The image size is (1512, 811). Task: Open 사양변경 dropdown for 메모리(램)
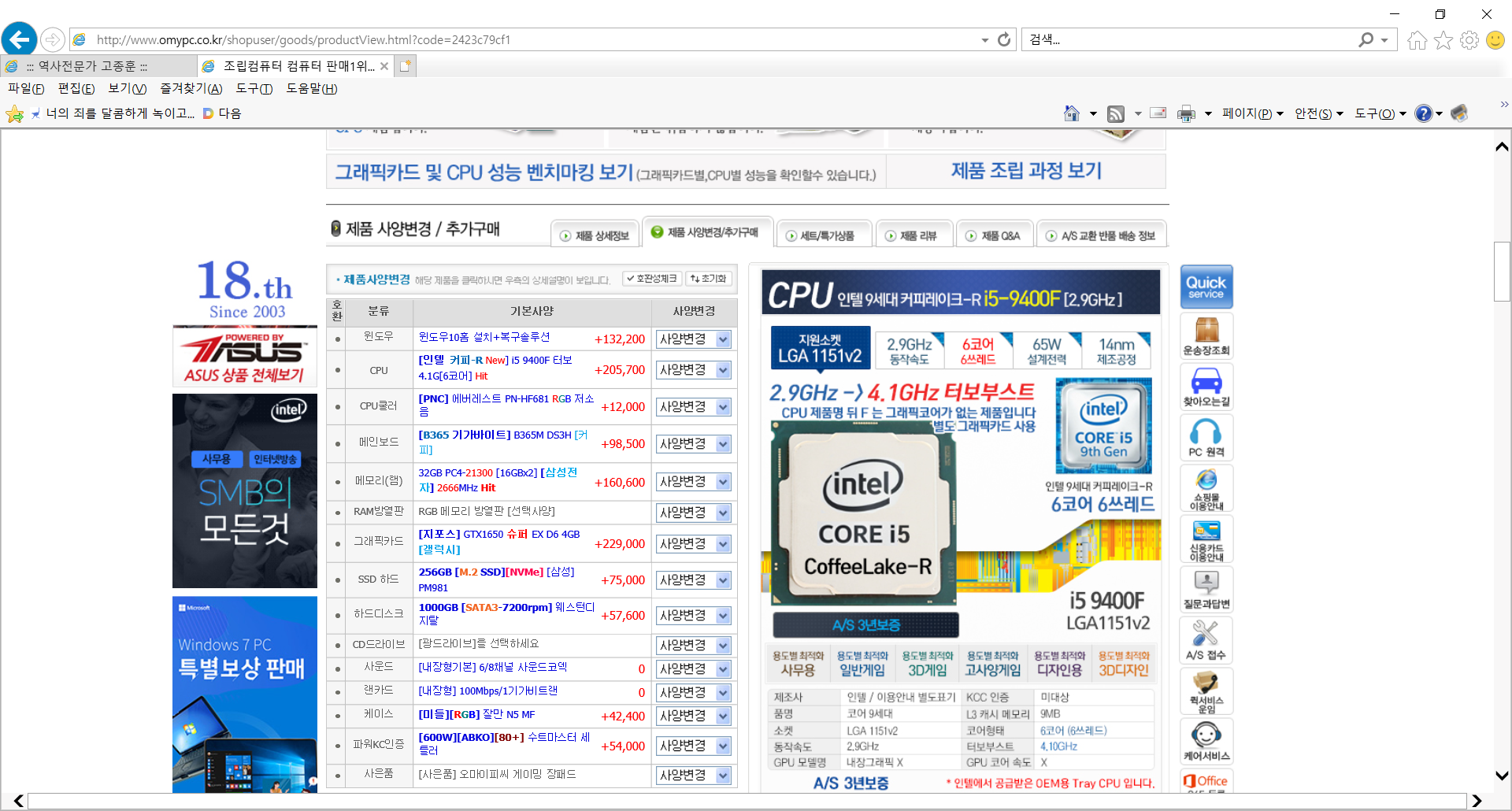coord(694,482)
